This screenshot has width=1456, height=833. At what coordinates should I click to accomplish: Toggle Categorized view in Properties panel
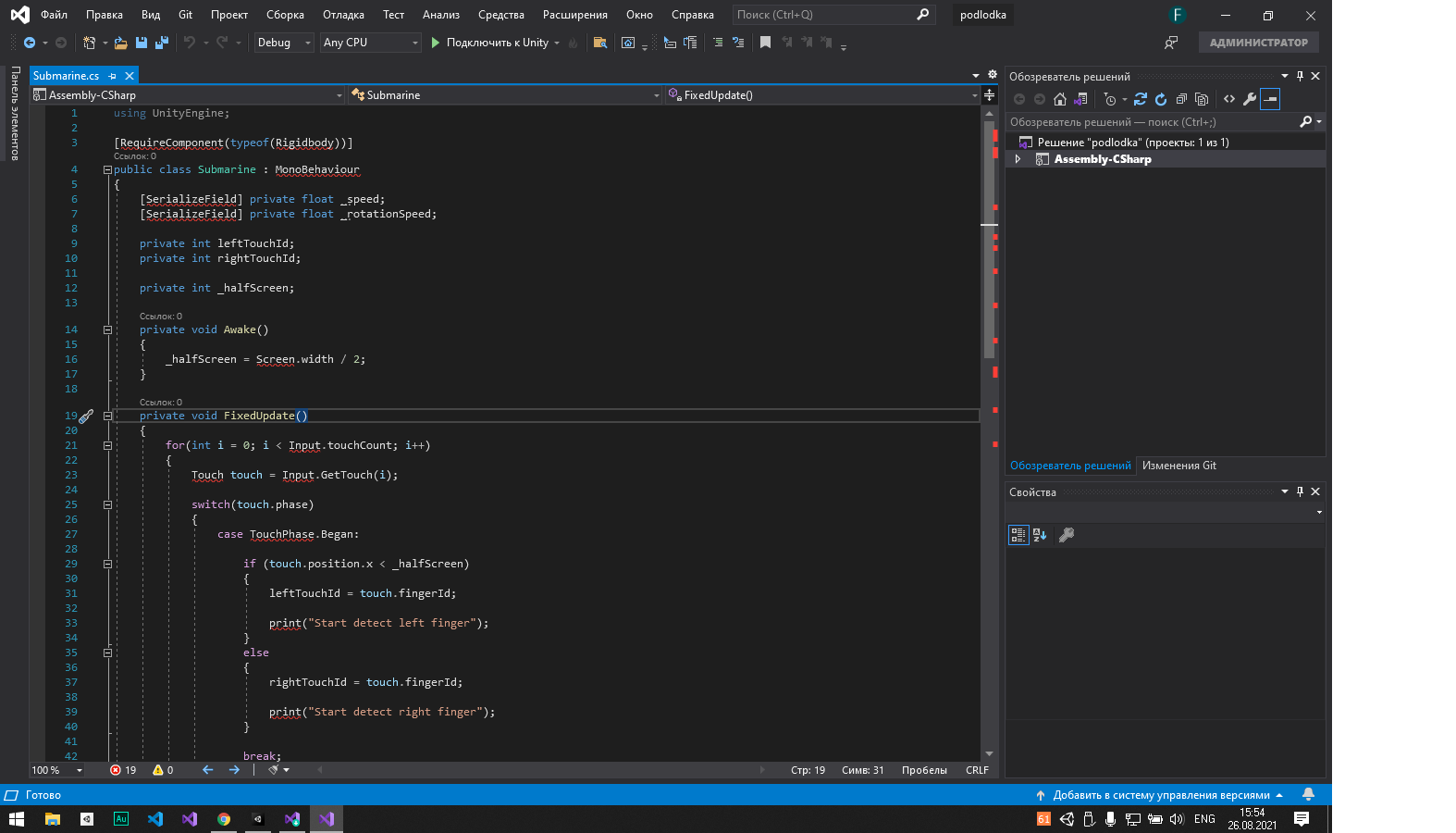[1018, 535]
